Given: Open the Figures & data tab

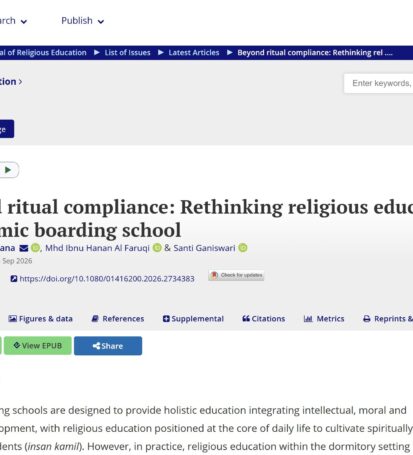Looking at the screenshot, I should 40,319.
